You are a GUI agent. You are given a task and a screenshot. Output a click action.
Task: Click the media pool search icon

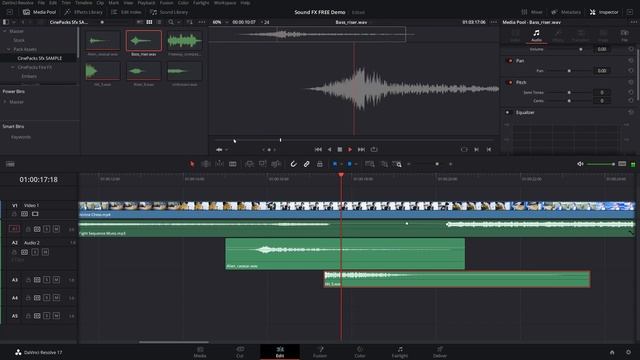(x=171, y=22)
